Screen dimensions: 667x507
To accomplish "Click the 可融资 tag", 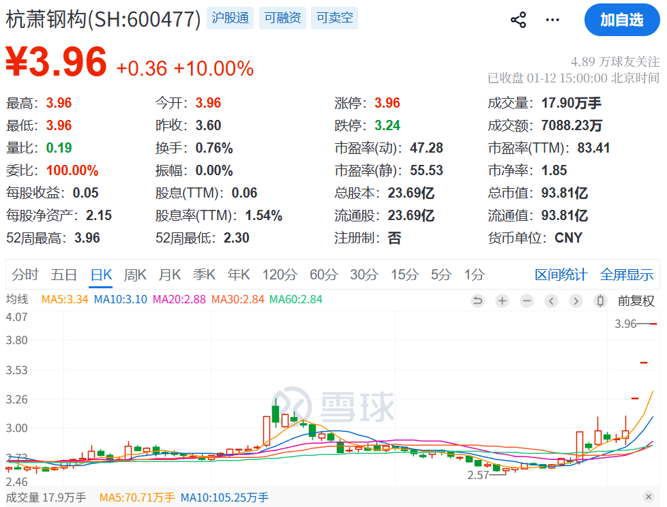I will click(282, 18).
